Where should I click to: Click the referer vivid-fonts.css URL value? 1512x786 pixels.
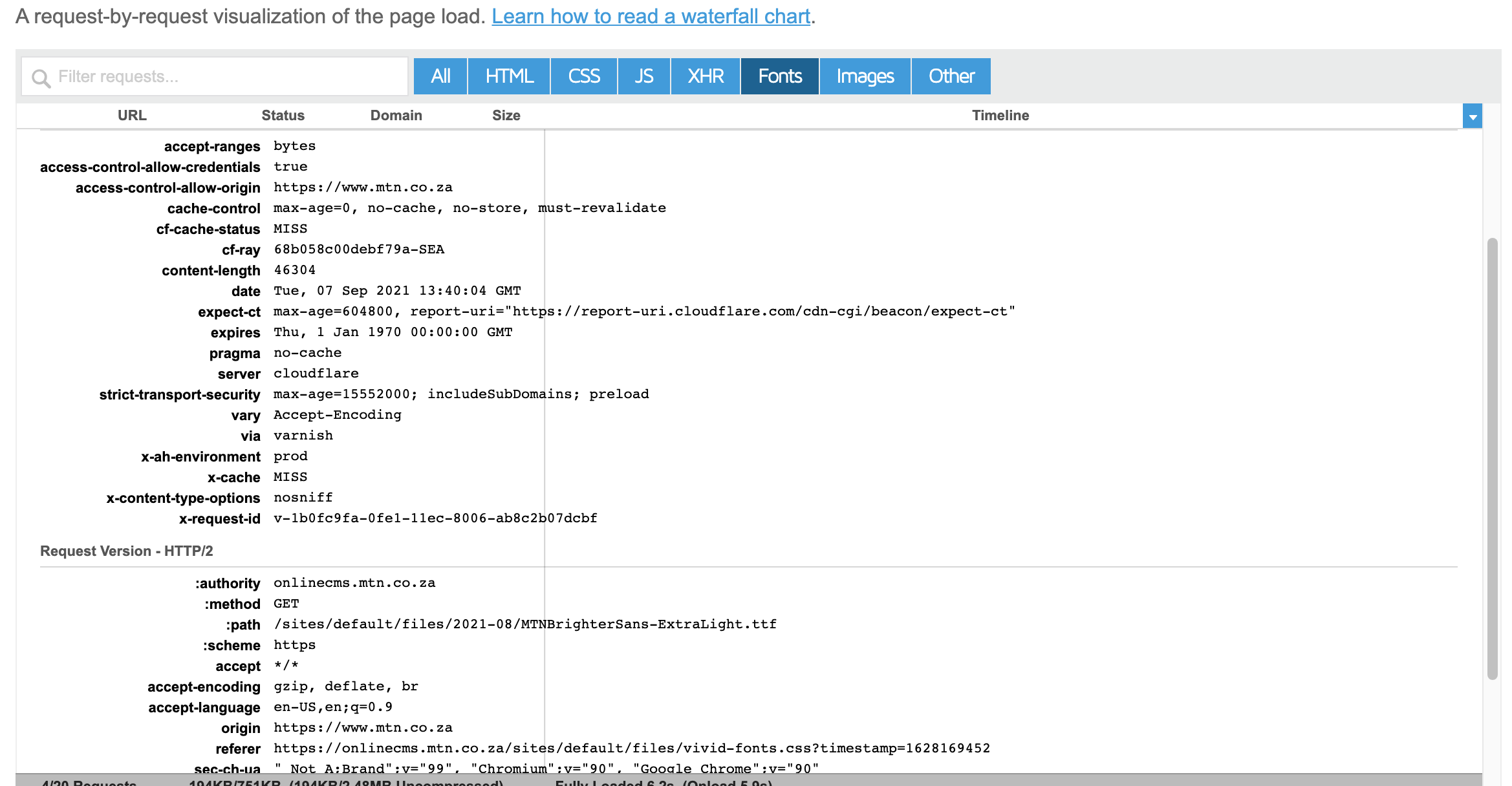pyautogui.click(x=631, y=748)
